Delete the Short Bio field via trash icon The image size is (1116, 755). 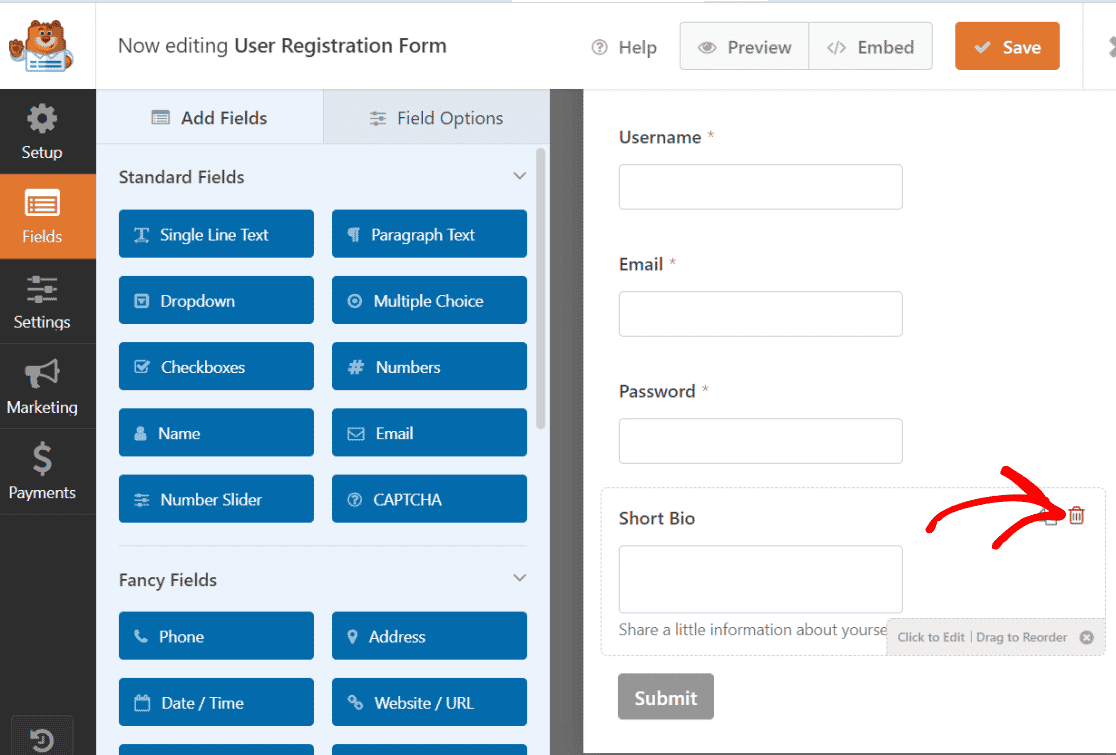(x=1076, y=516)
